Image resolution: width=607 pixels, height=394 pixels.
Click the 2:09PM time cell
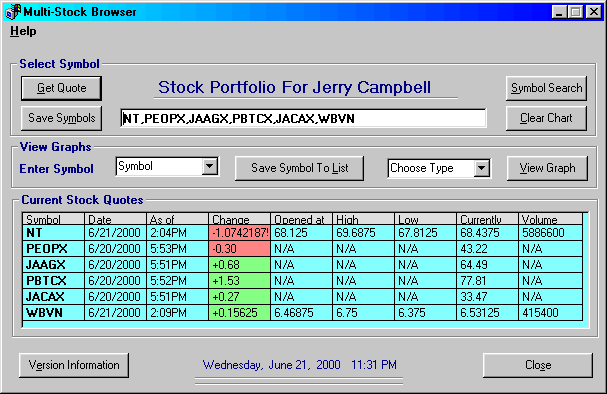177,312
